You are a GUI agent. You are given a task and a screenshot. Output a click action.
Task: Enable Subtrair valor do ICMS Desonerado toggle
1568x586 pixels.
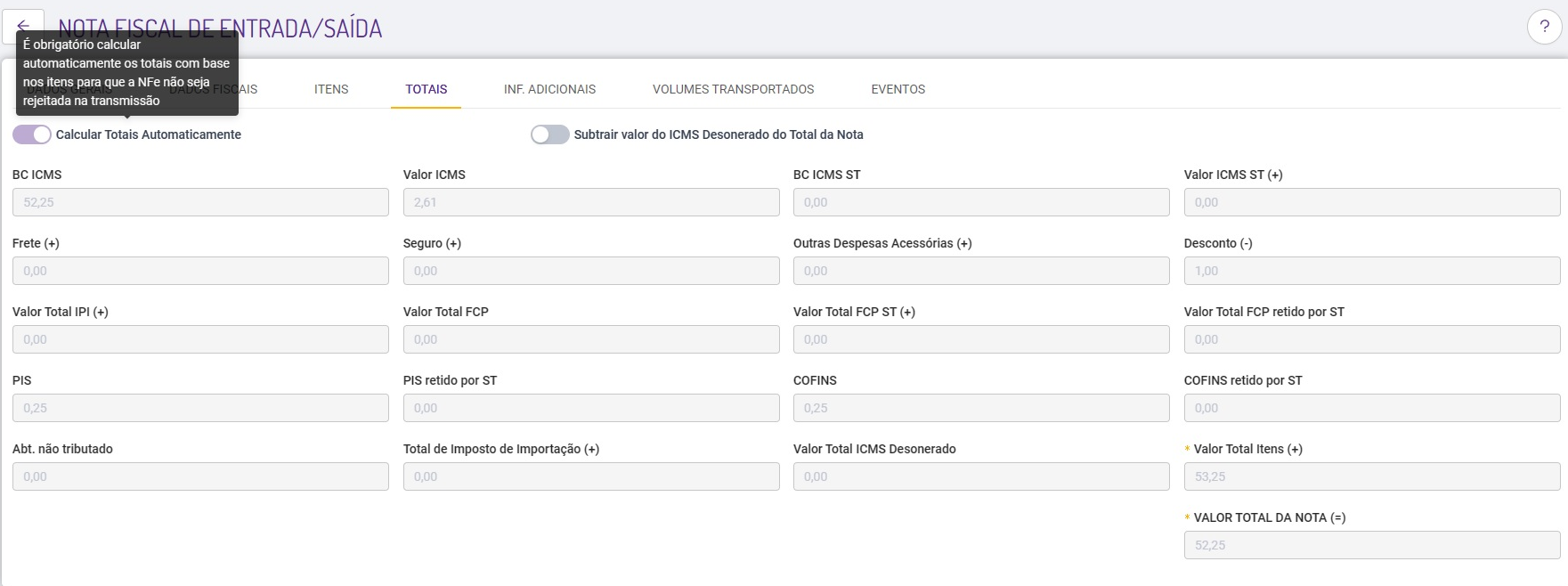(x=549, y=134)
